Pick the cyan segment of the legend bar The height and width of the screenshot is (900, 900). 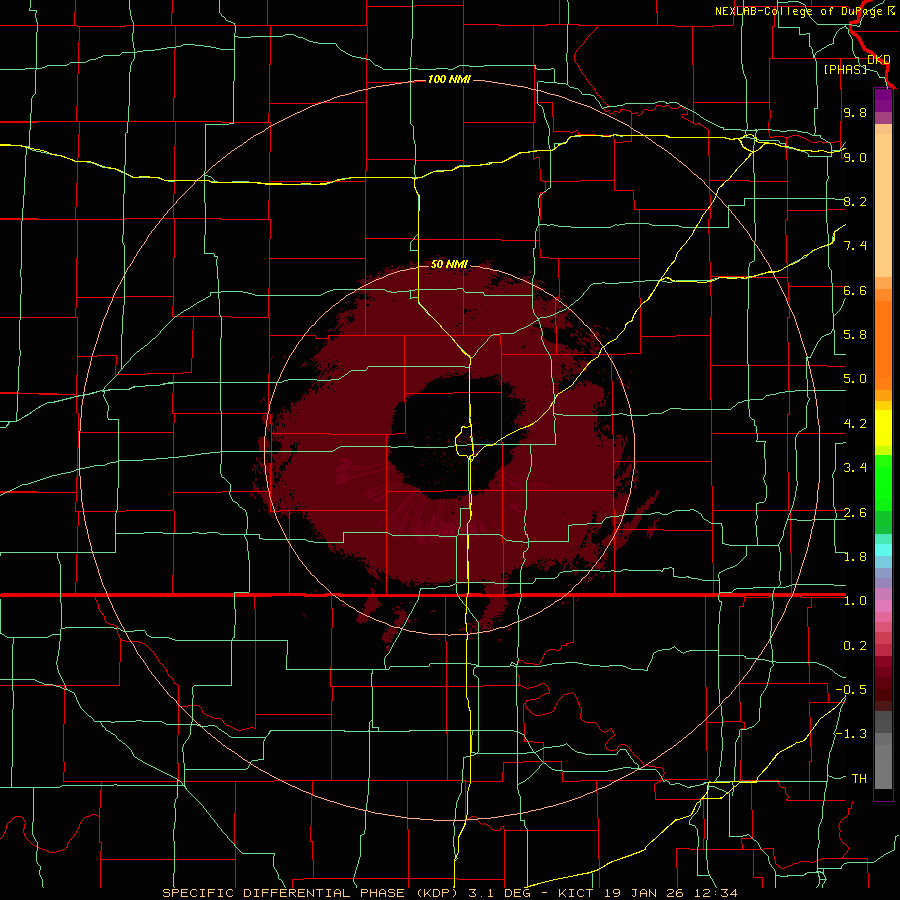[x=883, y=550]
